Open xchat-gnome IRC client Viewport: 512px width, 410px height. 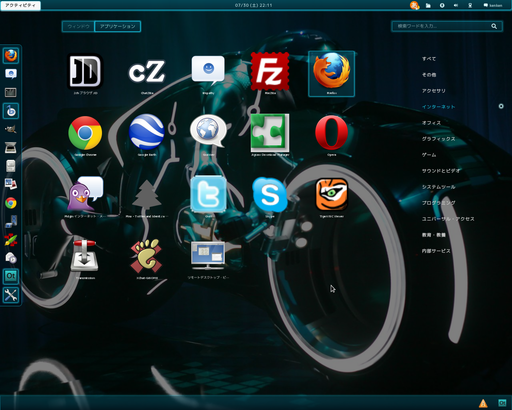(147, 256)
